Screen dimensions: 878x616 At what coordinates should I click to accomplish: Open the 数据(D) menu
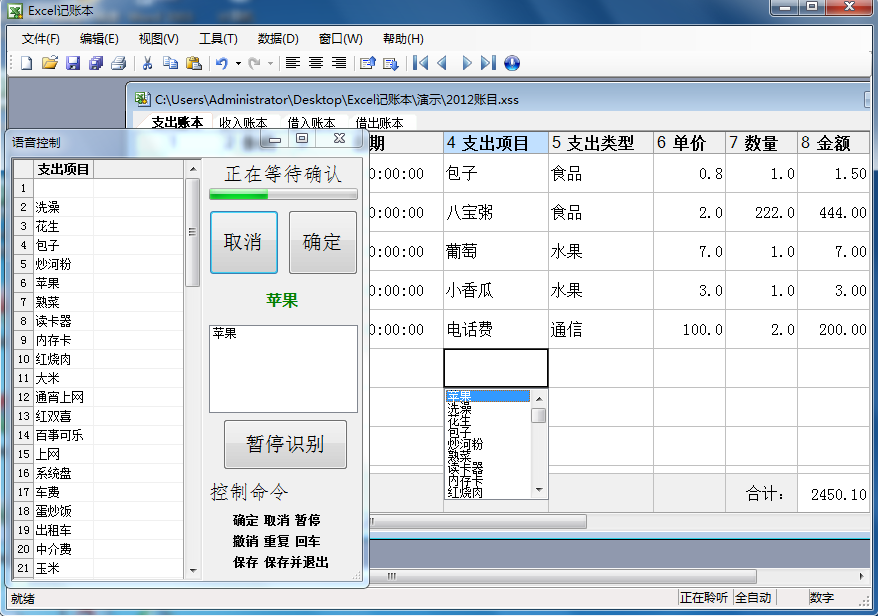coord(278,39)
